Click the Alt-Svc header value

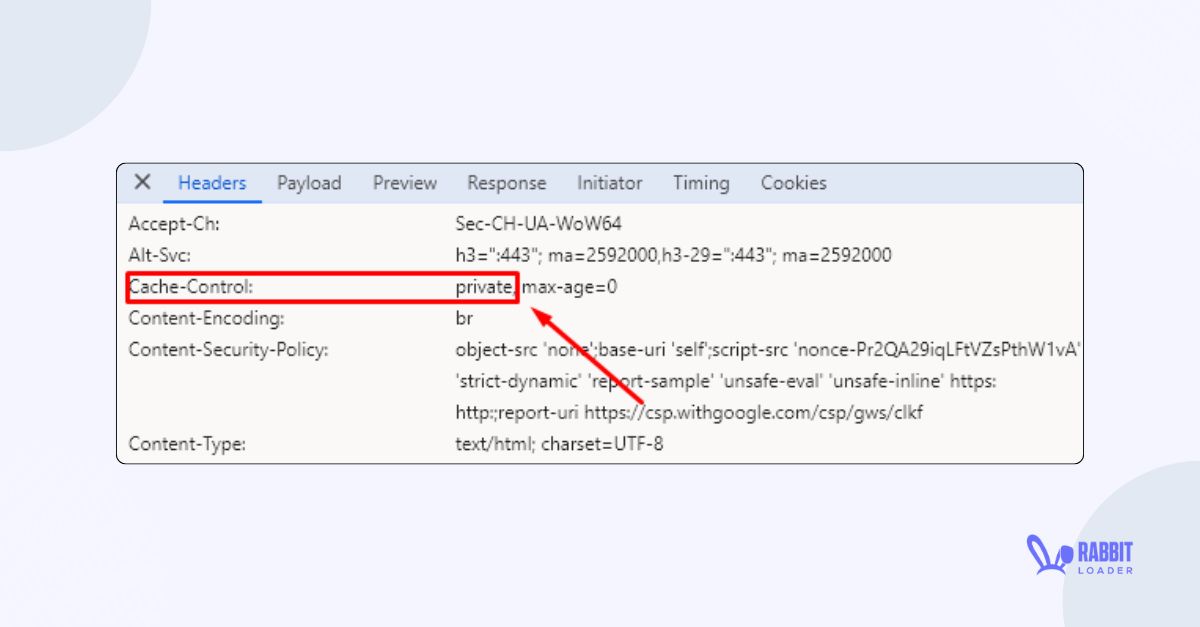click(670, 255)
